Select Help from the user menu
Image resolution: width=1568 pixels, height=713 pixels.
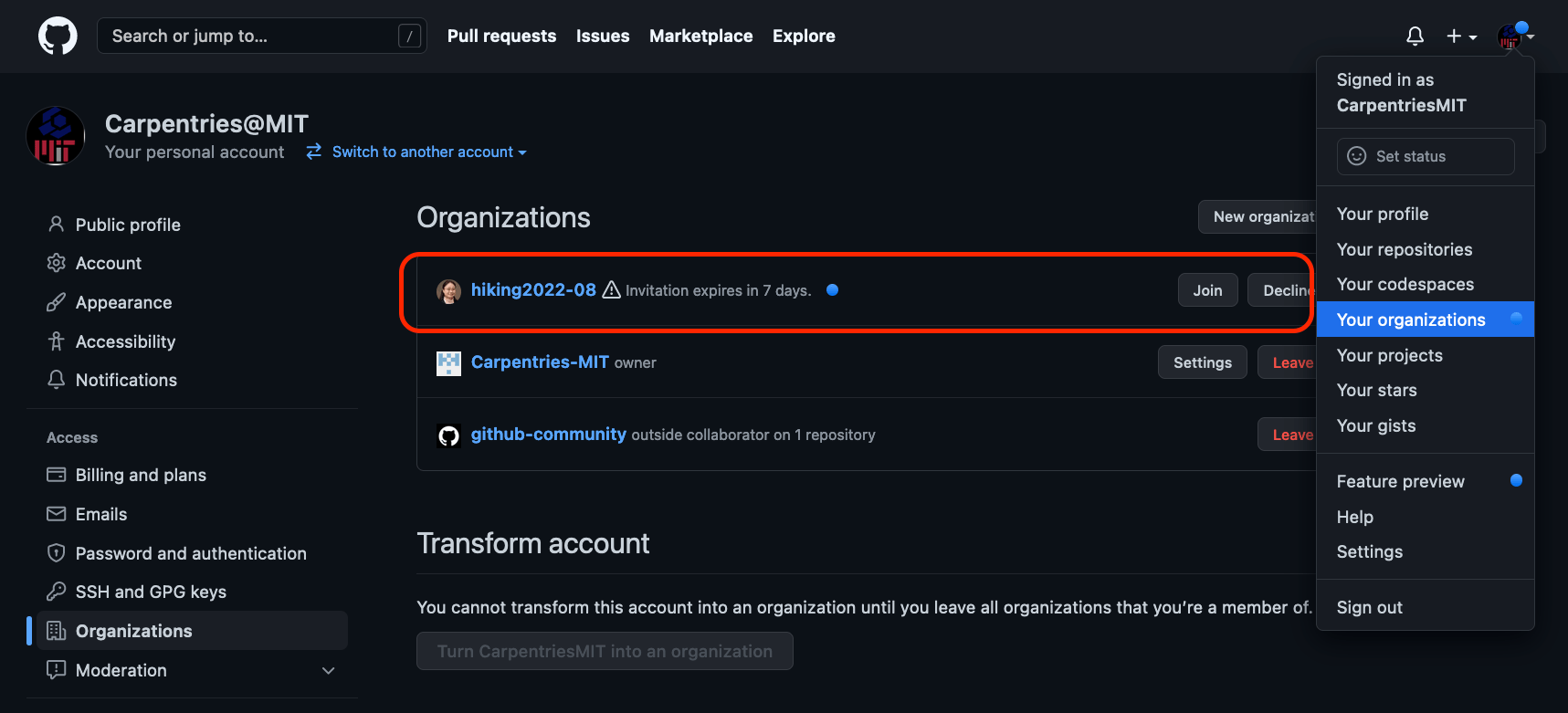click(1425, 517)
